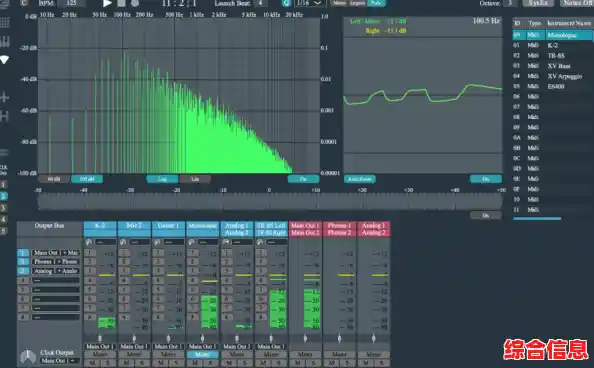Select the K-2 instrument row
The image size is (594, 368).
pos(553,45)
